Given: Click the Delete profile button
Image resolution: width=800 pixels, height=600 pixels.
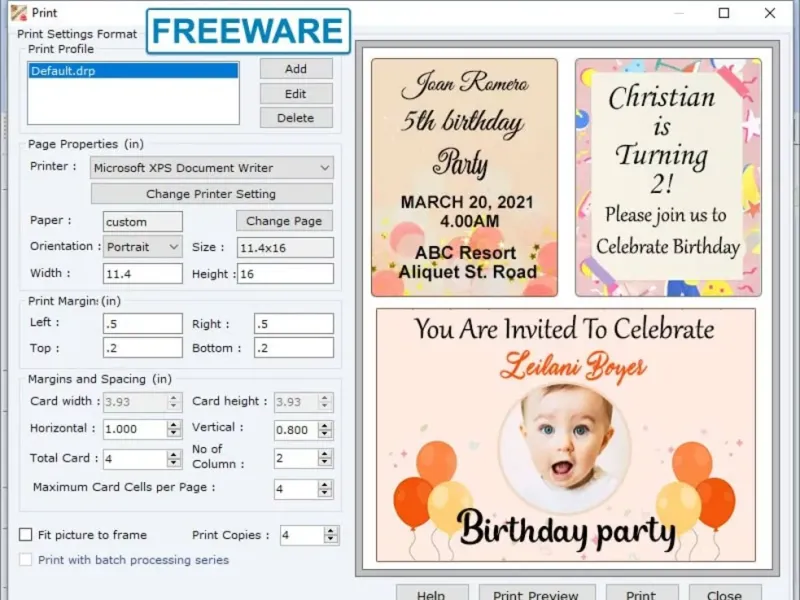Looking at the screenshot, I should pyautogui.click(x=296, y=118).
